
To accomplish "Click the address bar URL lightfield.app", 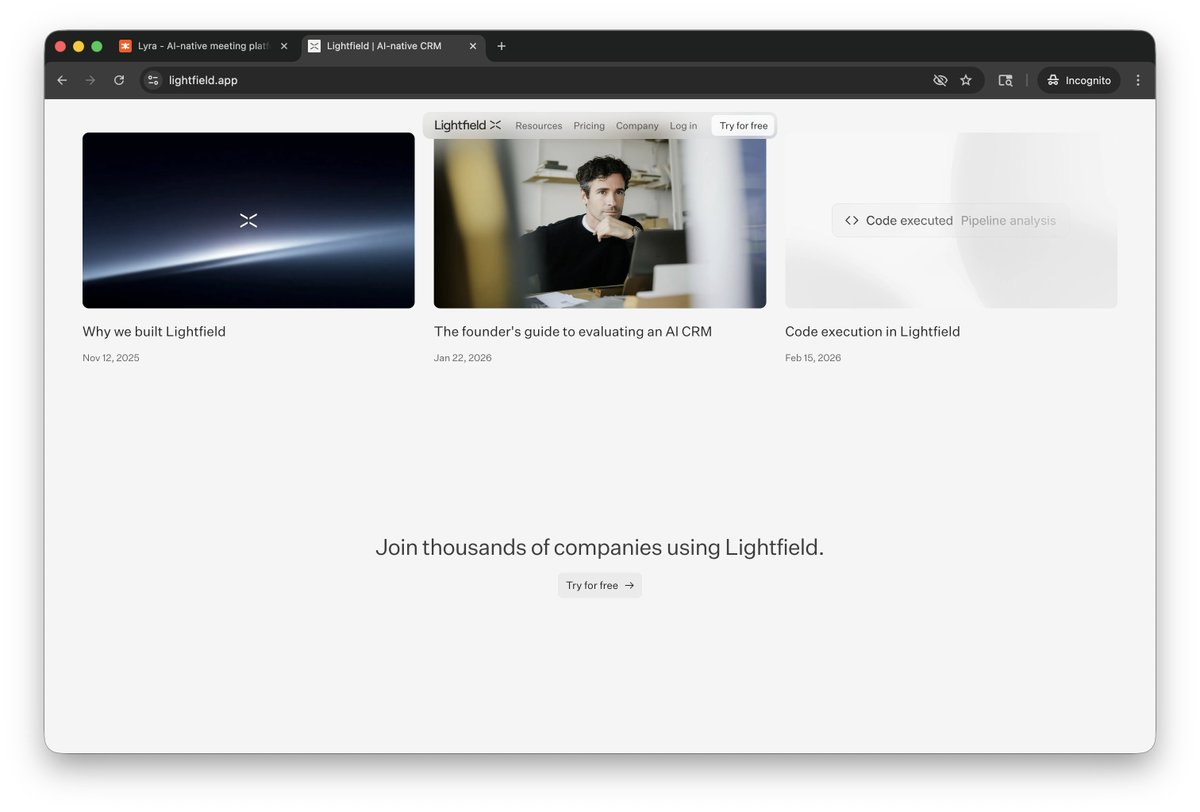I will (203, 80).
